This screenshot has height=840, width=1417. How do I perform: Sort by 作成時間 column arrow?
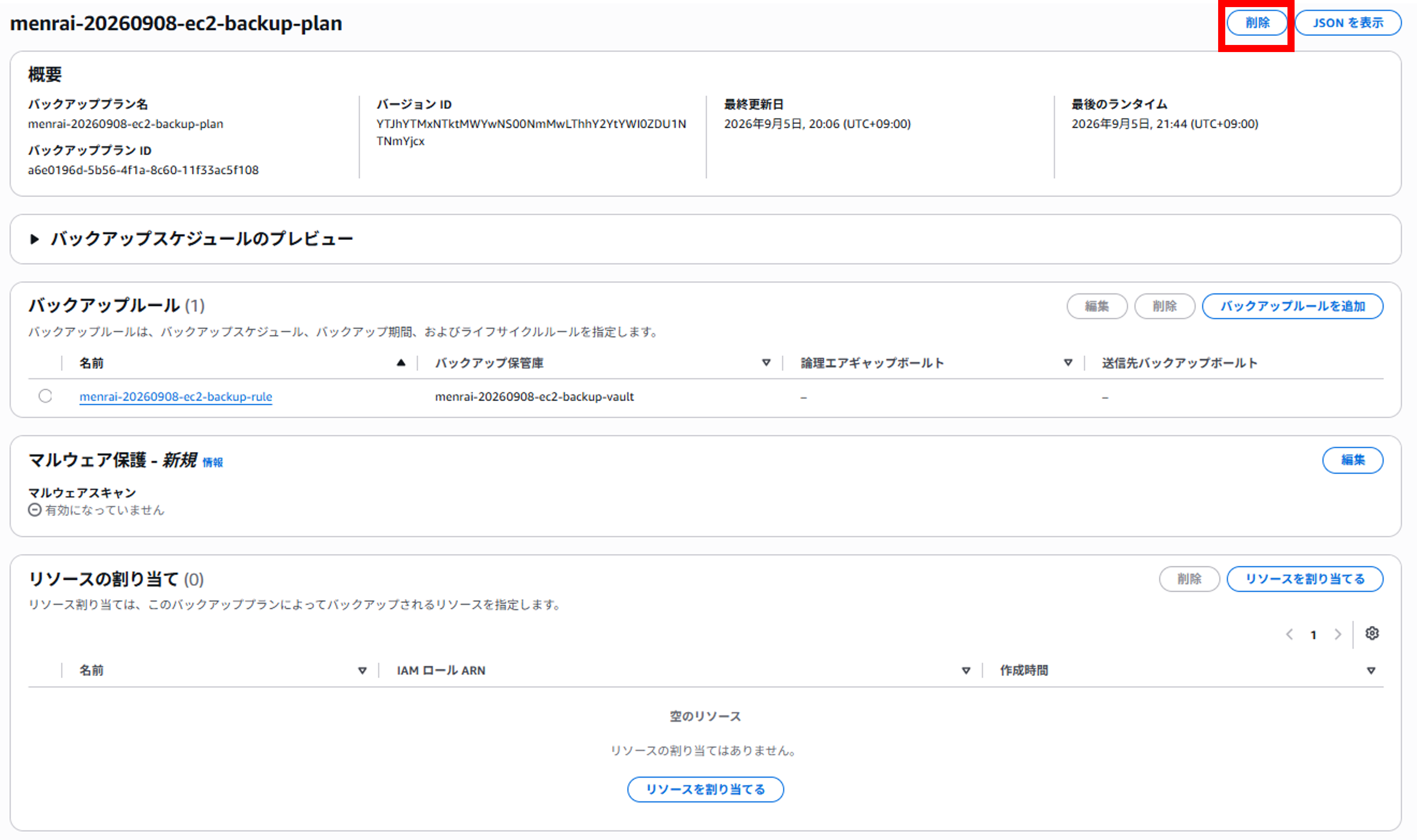pos(1371,671)
